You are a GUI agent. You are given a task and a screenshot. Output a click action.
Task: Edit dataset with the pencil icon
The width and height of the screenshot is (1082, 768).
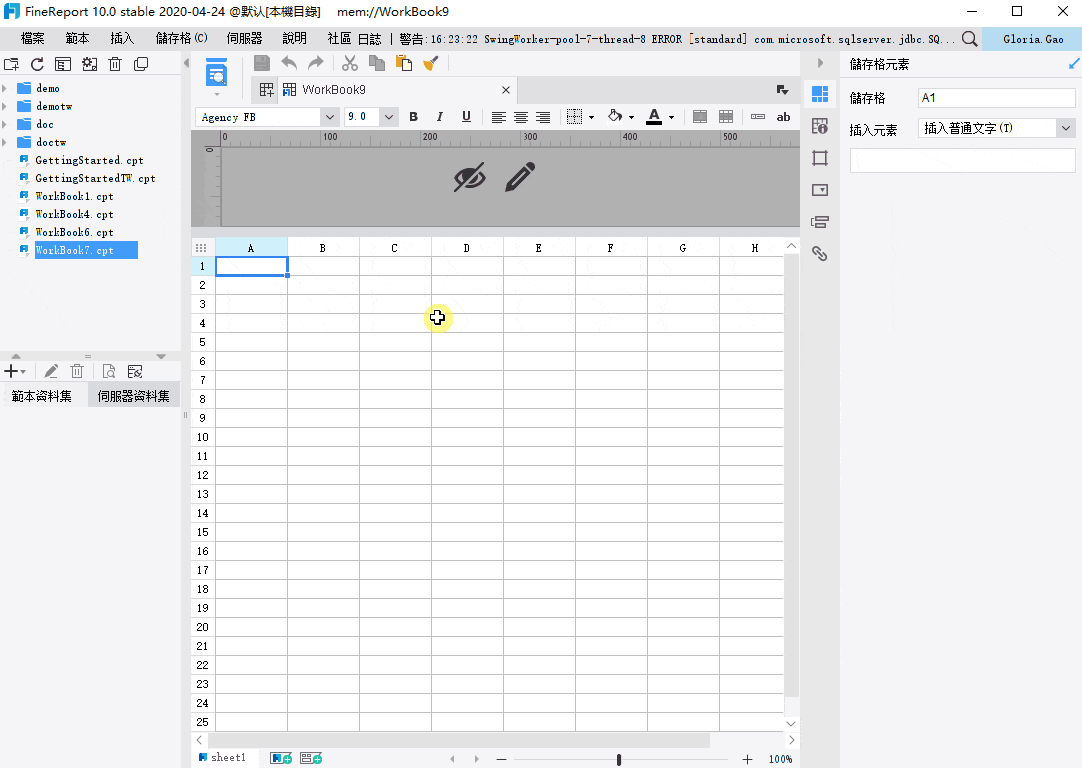point(51,371)
